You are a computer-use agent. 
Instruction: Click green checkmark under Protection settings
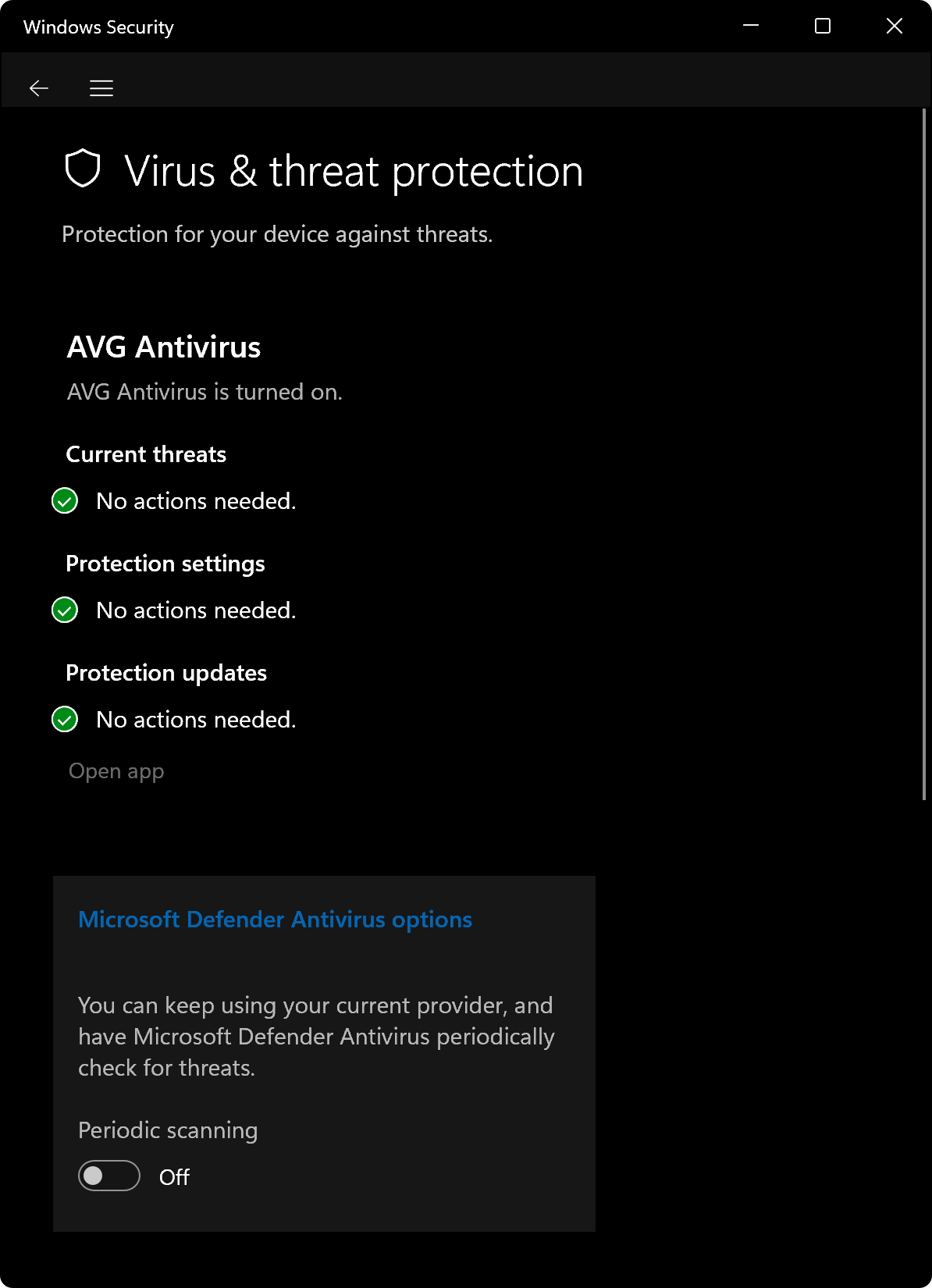65,610
